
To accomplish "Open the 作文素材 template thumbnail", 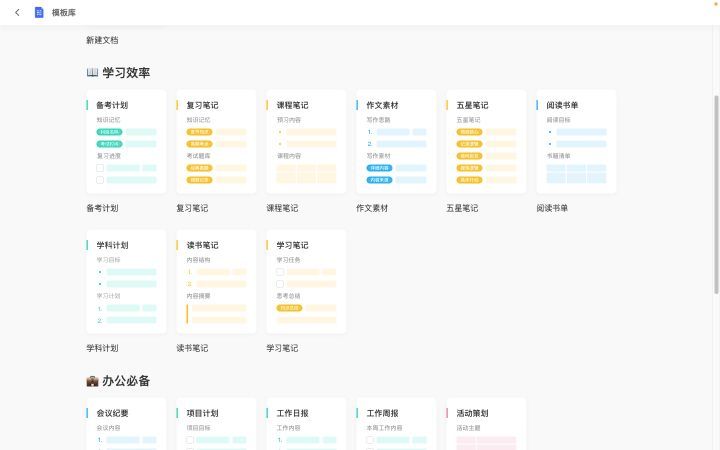I will click(396, 141).
